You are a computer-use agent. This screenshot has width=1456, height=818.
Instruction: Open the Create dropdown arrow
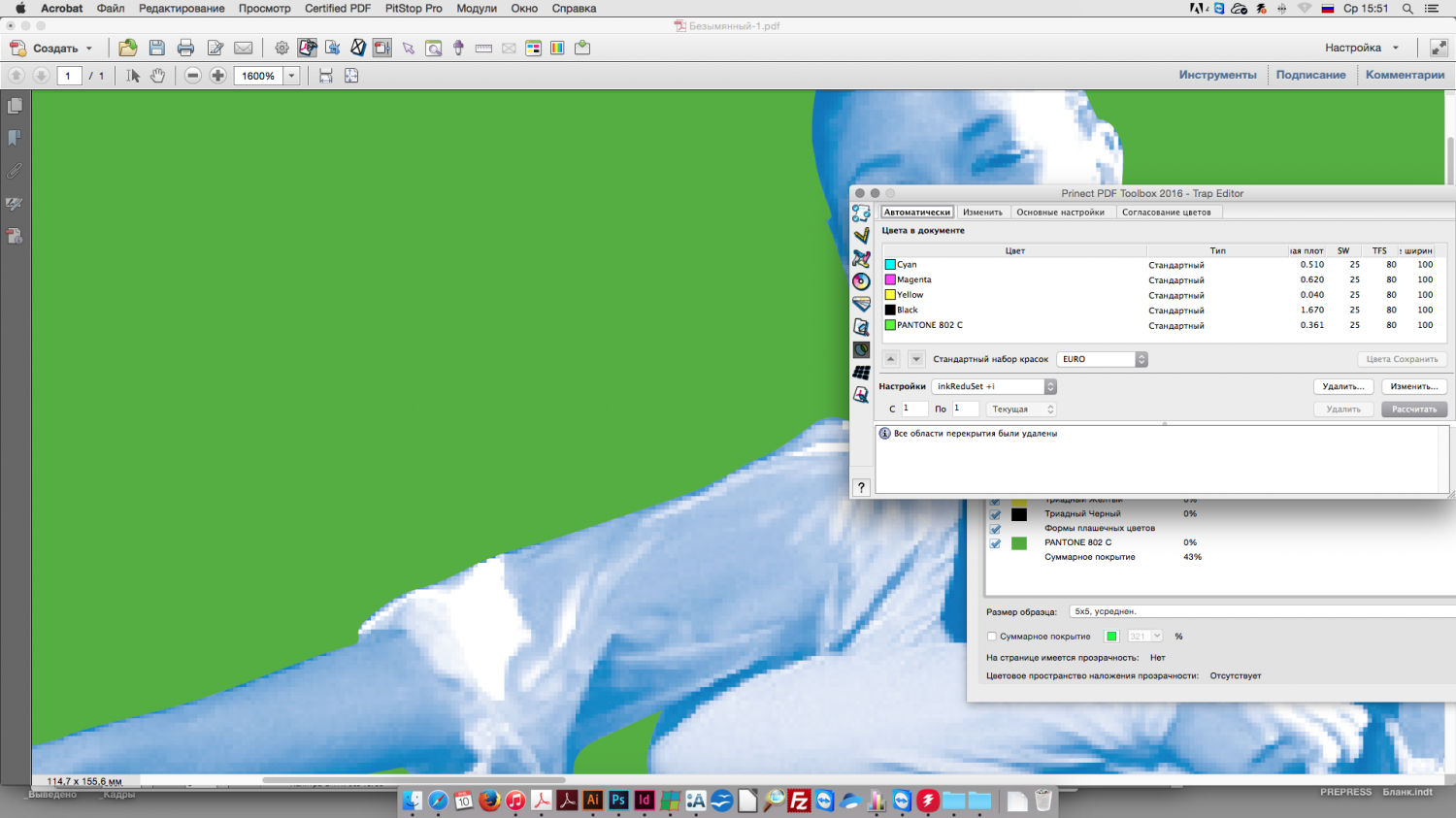(x=89, y=49)
